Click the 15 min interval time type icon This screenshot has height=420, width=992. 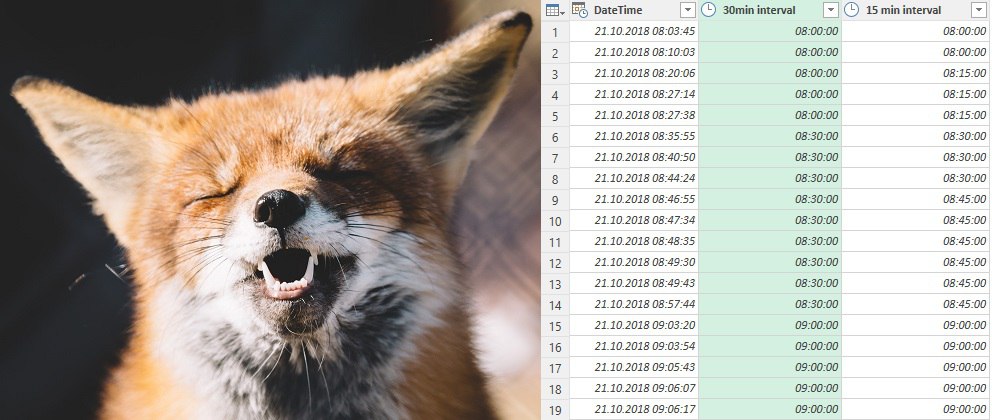point(852,9)
